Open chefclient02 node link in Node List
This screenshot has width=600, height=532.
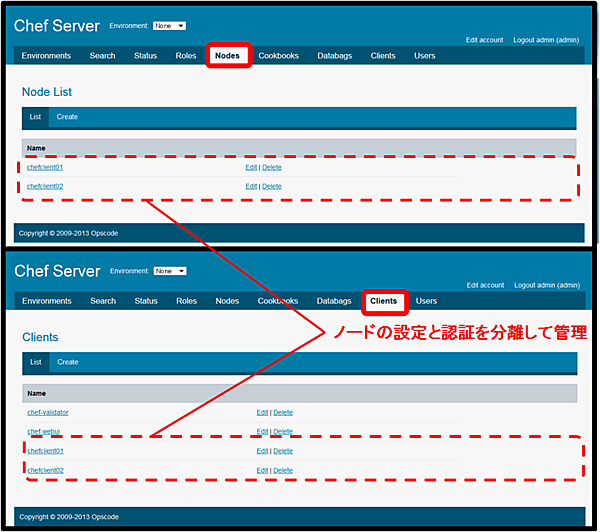click(45, 186)
